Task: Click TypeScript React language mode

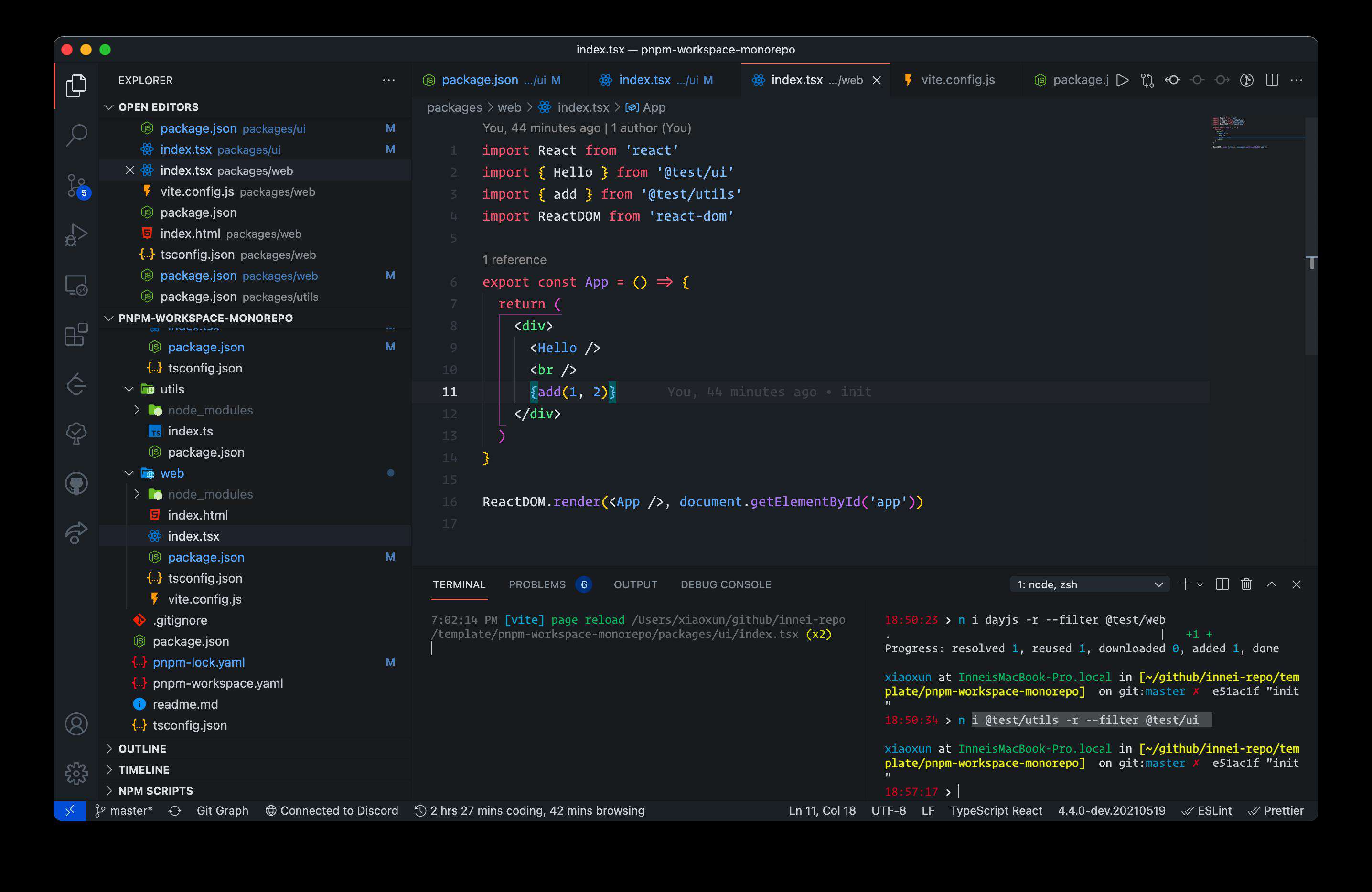Action: click(x=996, y=811)
